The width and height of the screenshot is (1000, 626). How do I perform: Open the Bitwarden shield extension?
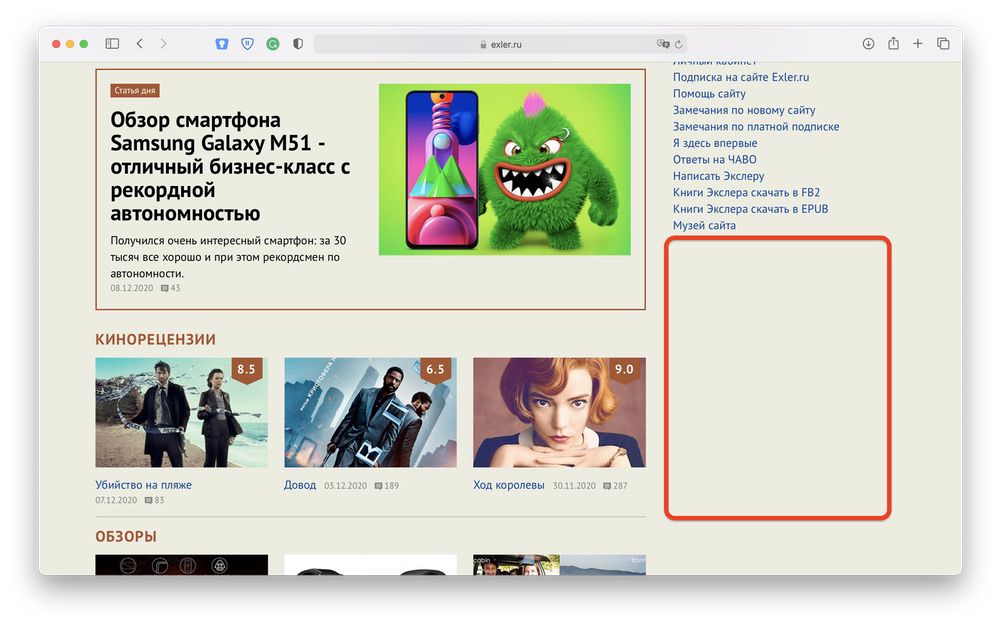[x=221, y=43]
